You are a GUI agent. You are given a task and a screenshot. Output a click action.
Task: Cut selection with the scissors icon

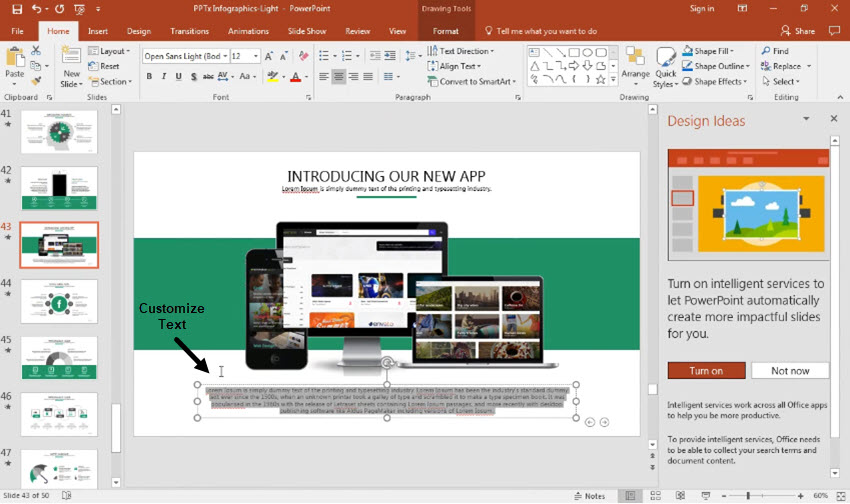pos(36,51)
